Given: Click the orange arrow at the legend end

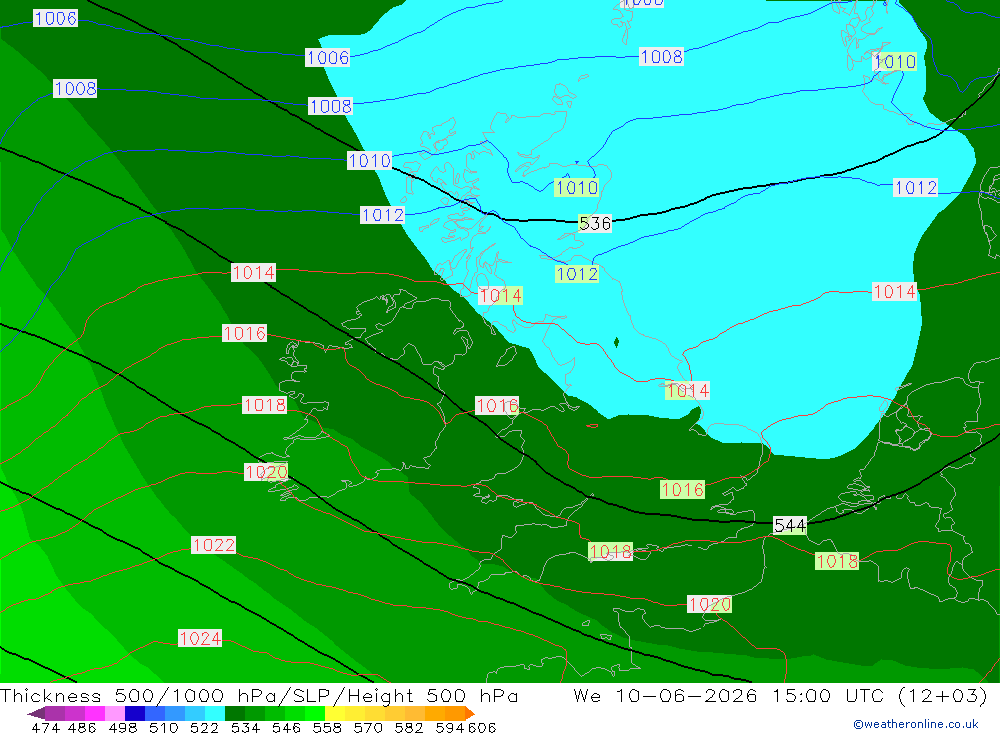Looking at the screenshot, I should click(x=469, y=713).
